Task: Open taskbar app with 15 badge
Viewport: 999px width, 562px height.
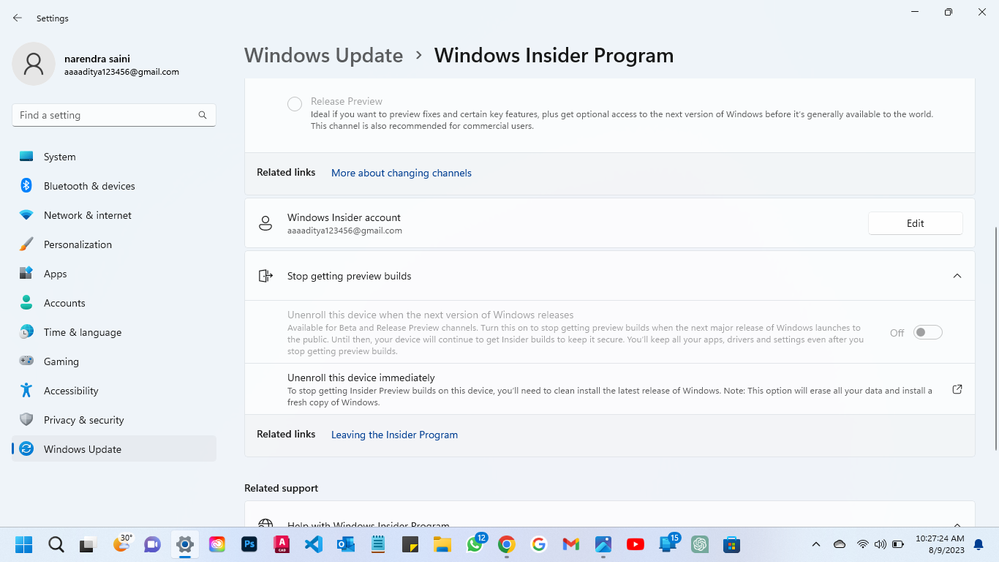Action: coord(668,545)
